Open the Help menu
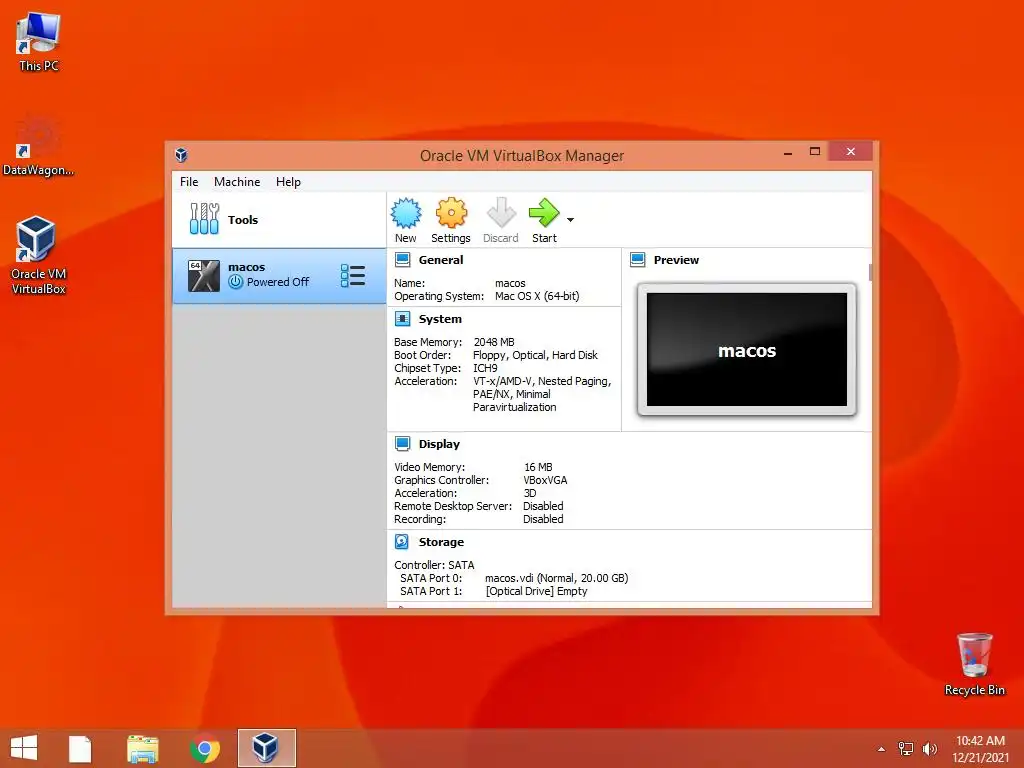Viewport: 1024px width, 768px height. pos(288,182)
